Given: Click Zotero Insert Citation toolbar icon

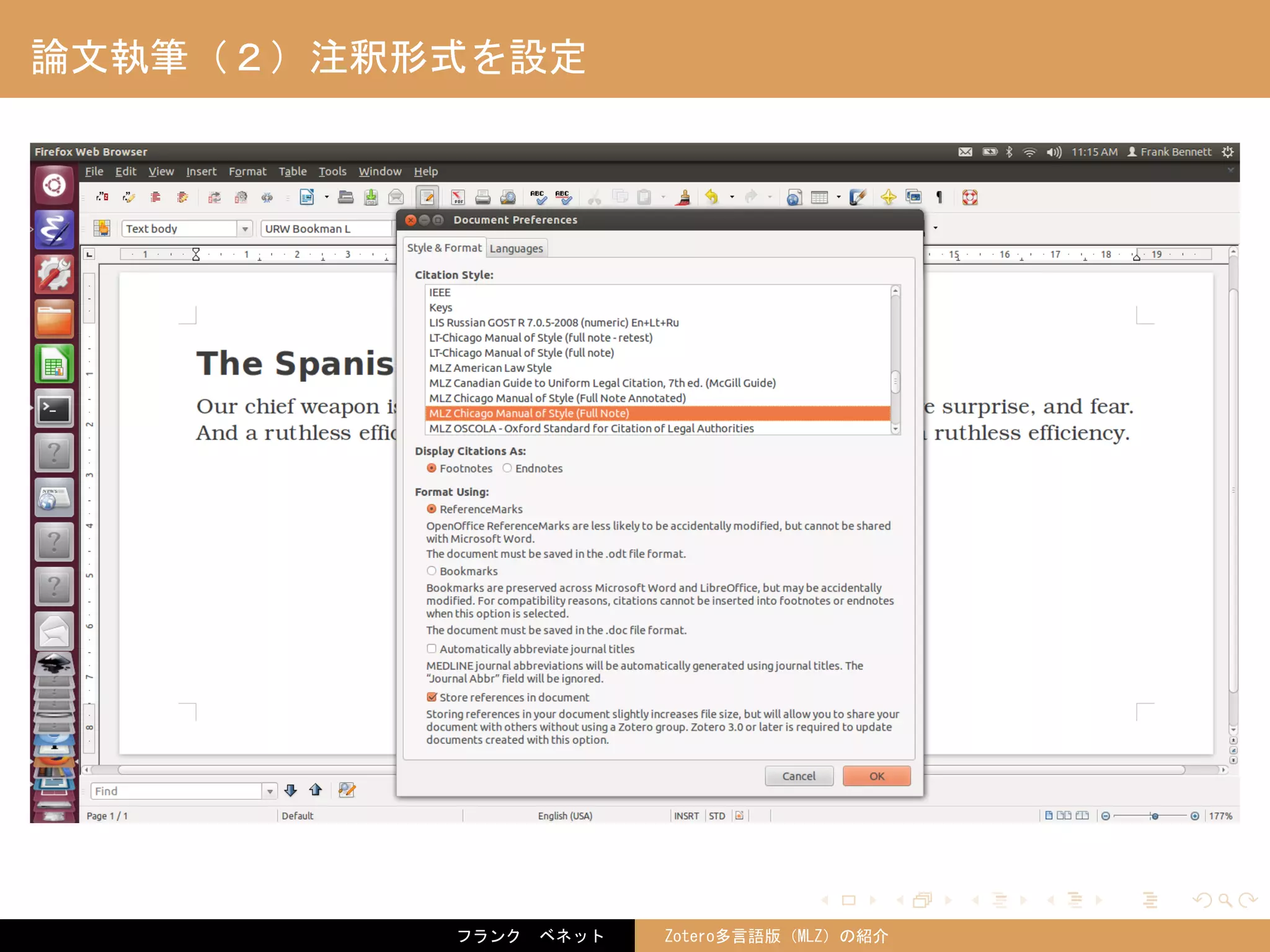Looking at the screenshot, I should pyautogui.click(x=102, y=197).
